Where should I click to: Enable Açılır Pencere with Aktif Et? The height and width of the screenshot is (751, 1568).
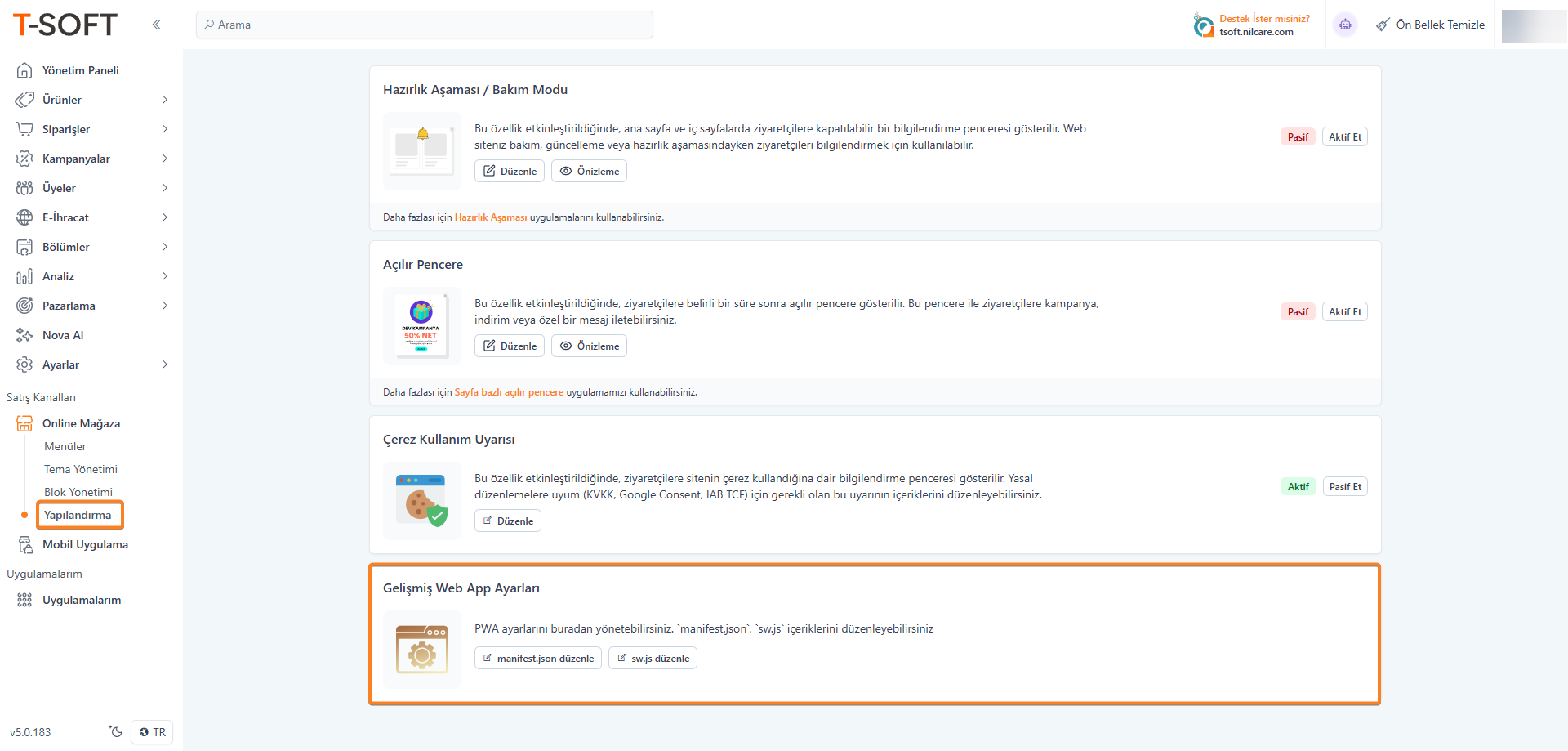coord(1344,311)
